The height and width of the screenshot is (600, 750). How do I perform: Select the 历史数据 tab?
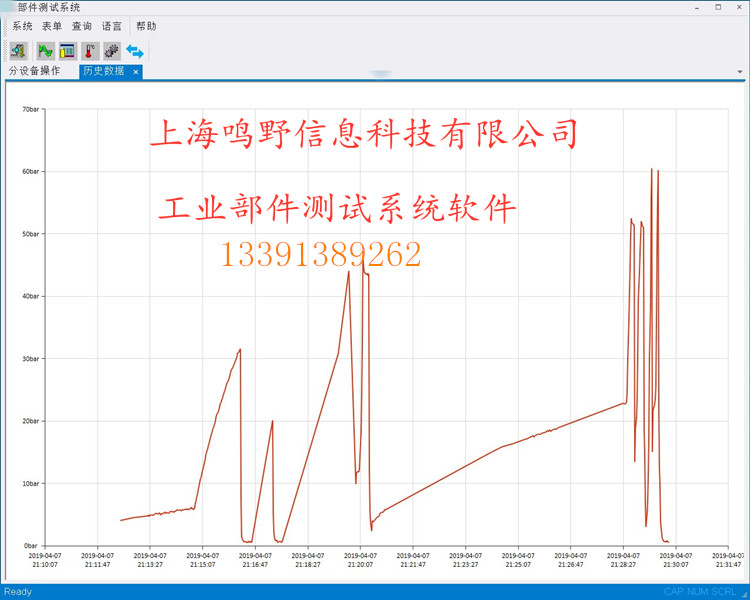coord(104,71)
